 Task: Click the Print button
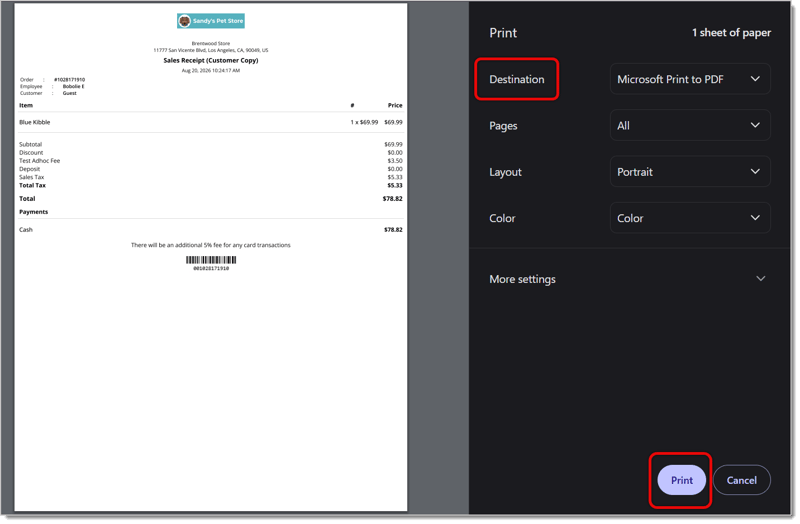pyautogui.click(x=684, y=482)
